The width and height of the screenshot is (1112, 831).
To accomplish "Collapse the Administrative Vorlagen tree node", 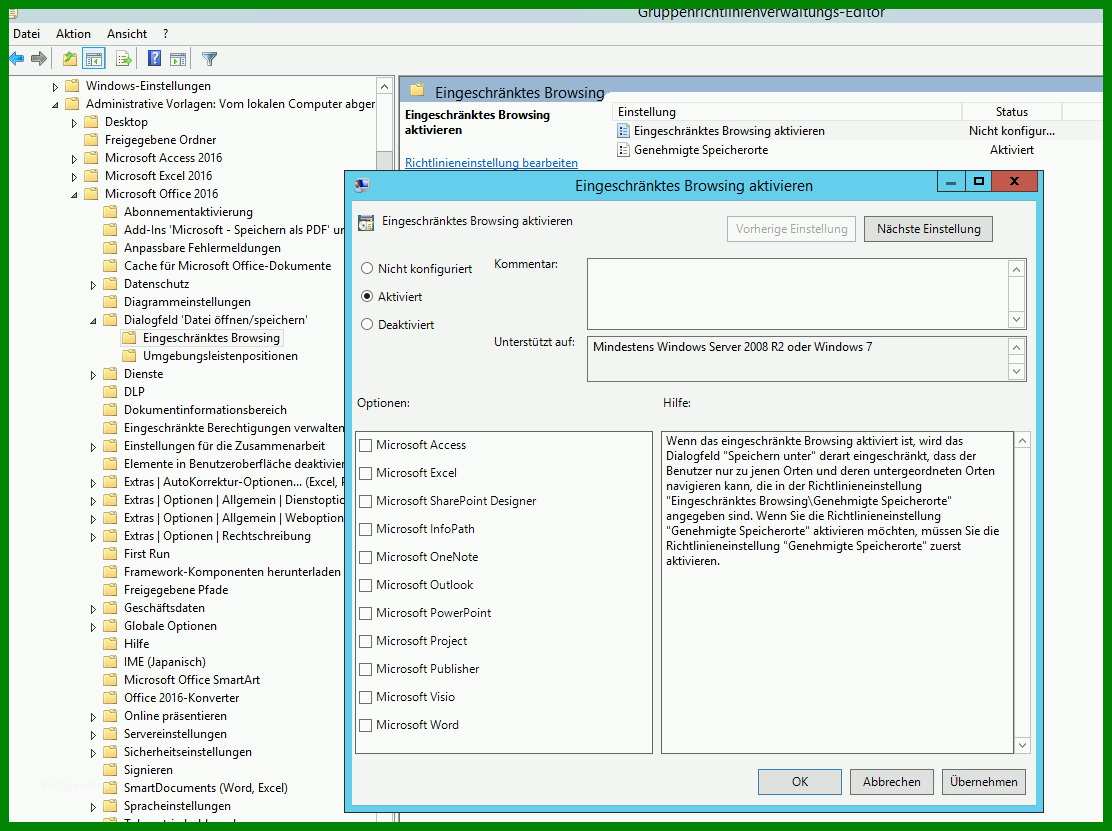I will point(55,105).
